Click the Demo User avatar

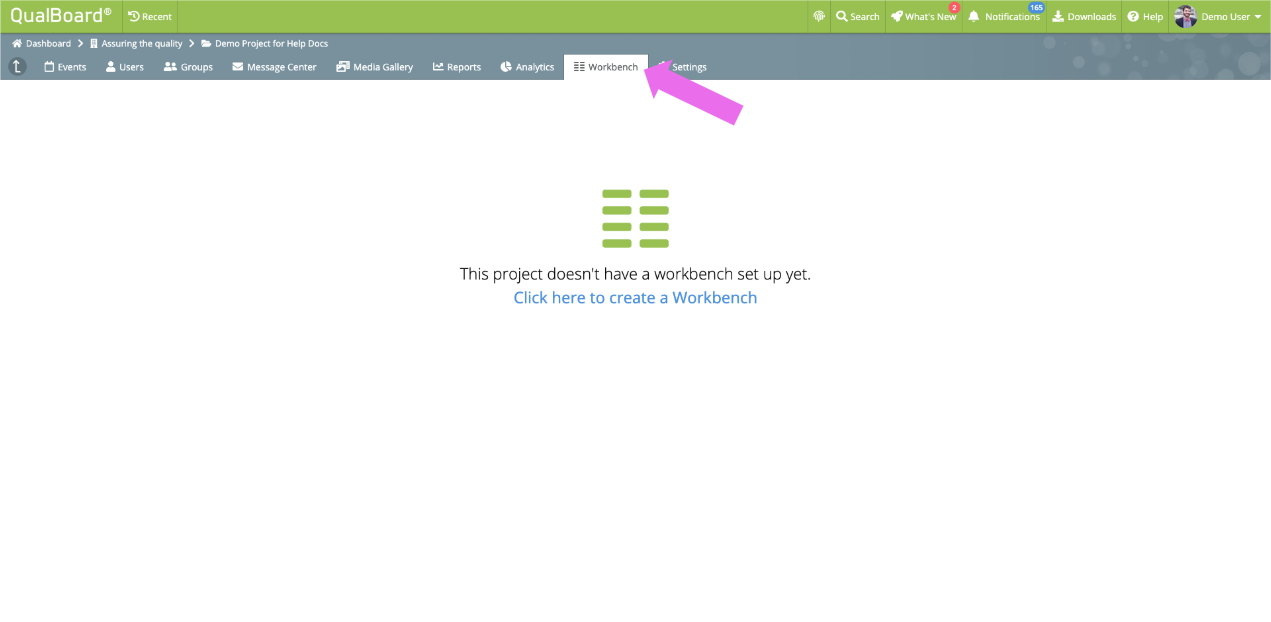(1185, 16)
